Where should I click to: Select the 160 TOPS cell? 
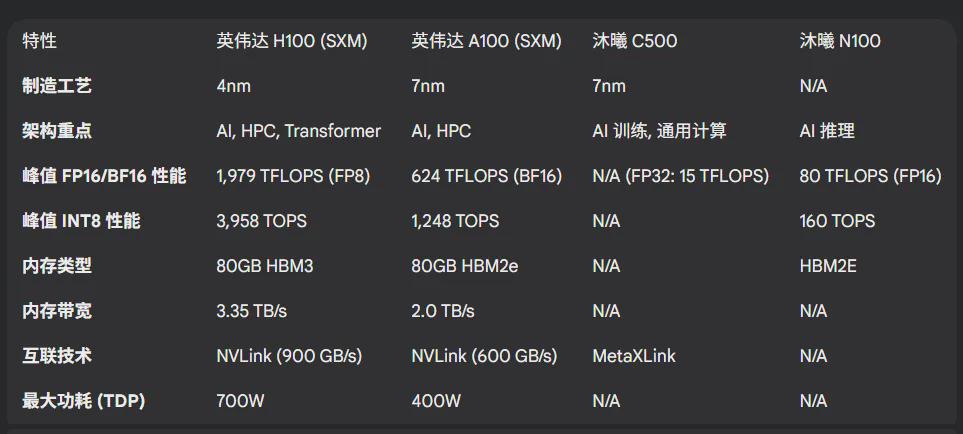pos(837,221)
